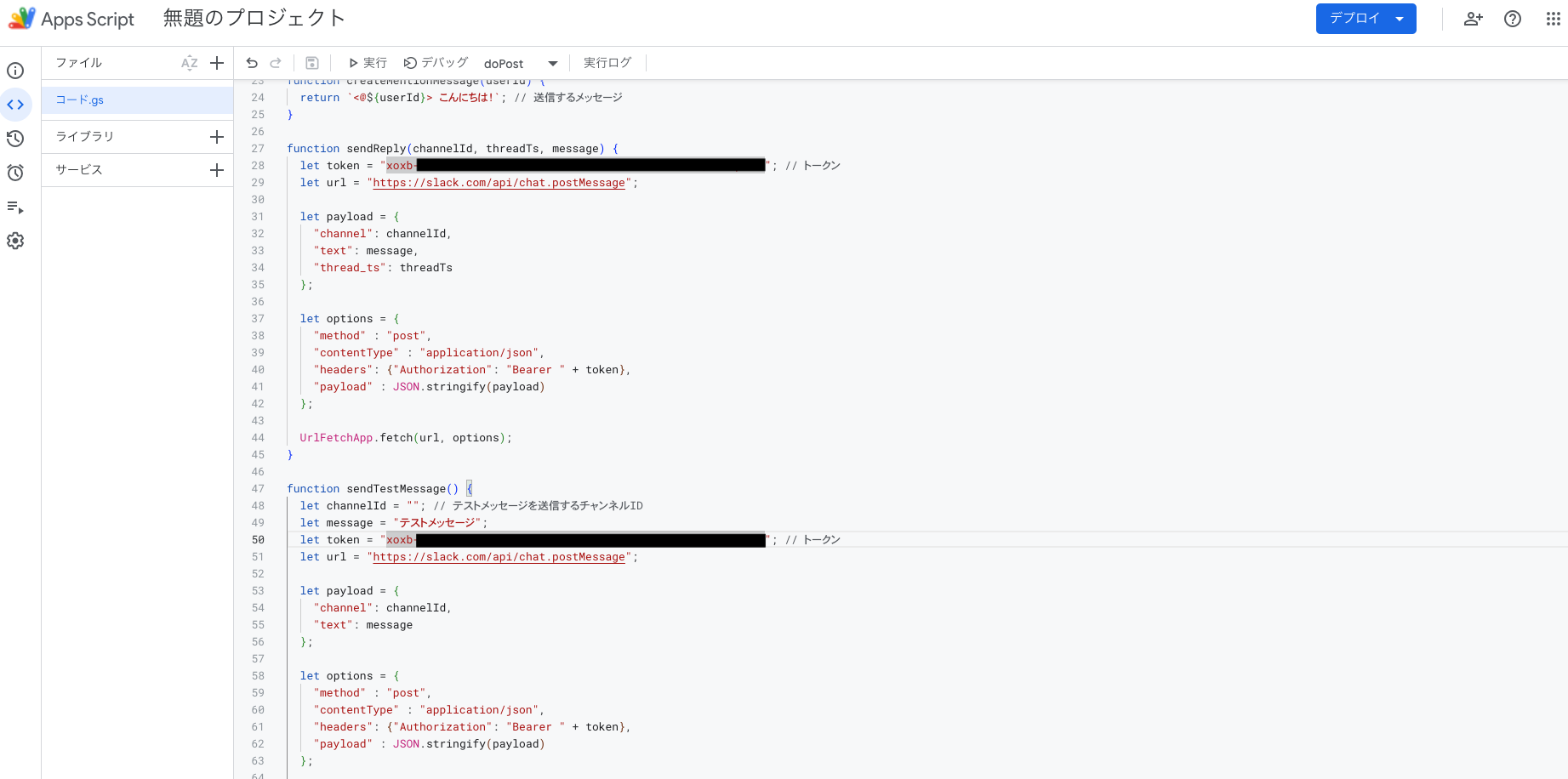The height and width of the screenshot is (779, 1568).
Task: Redo the last edit
Action: click(x=275, y=62)
